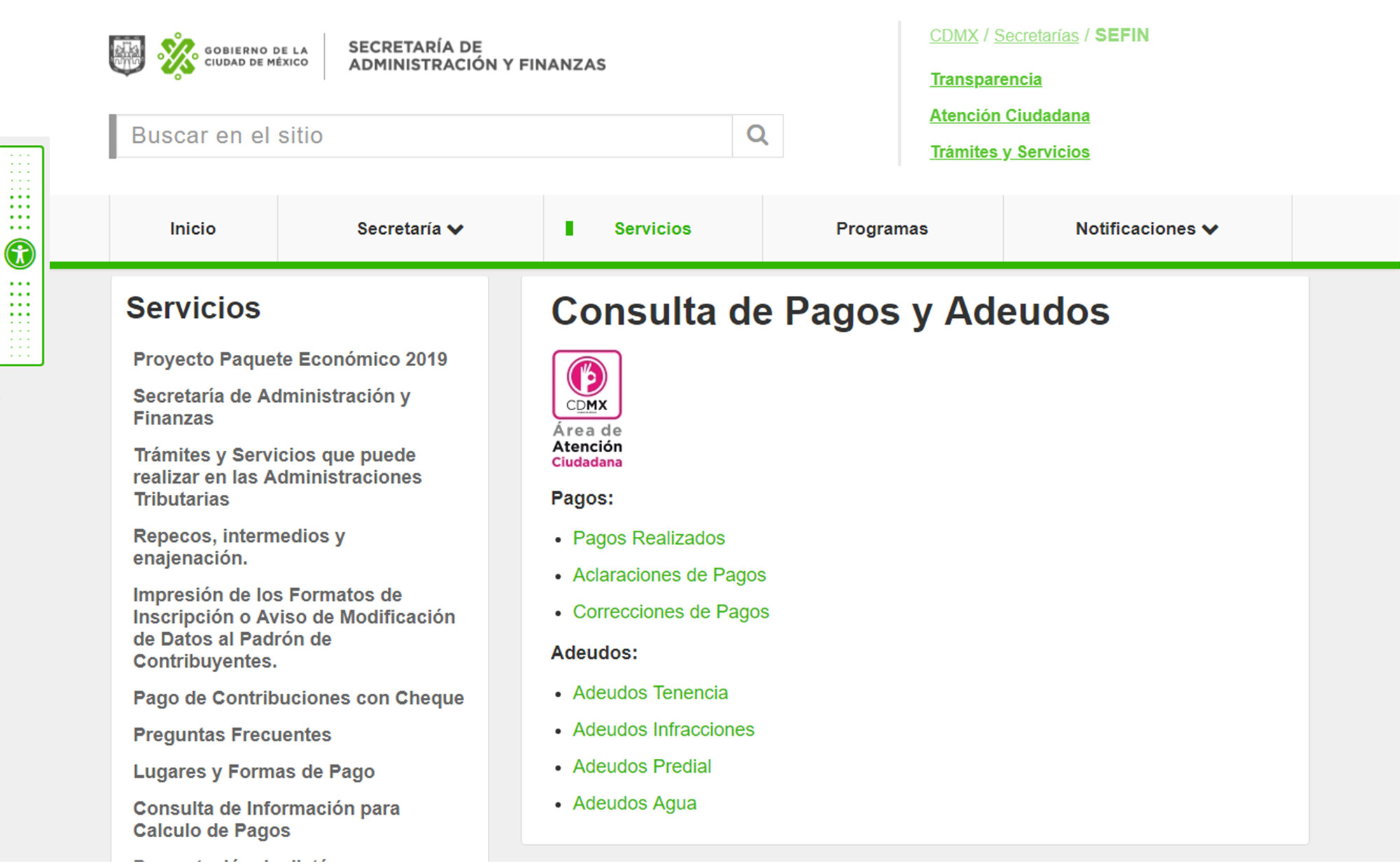The height and width of the screenshot is (868, 1400).
Task: Open the Pagos Realizados link
Action: [648, 538]
